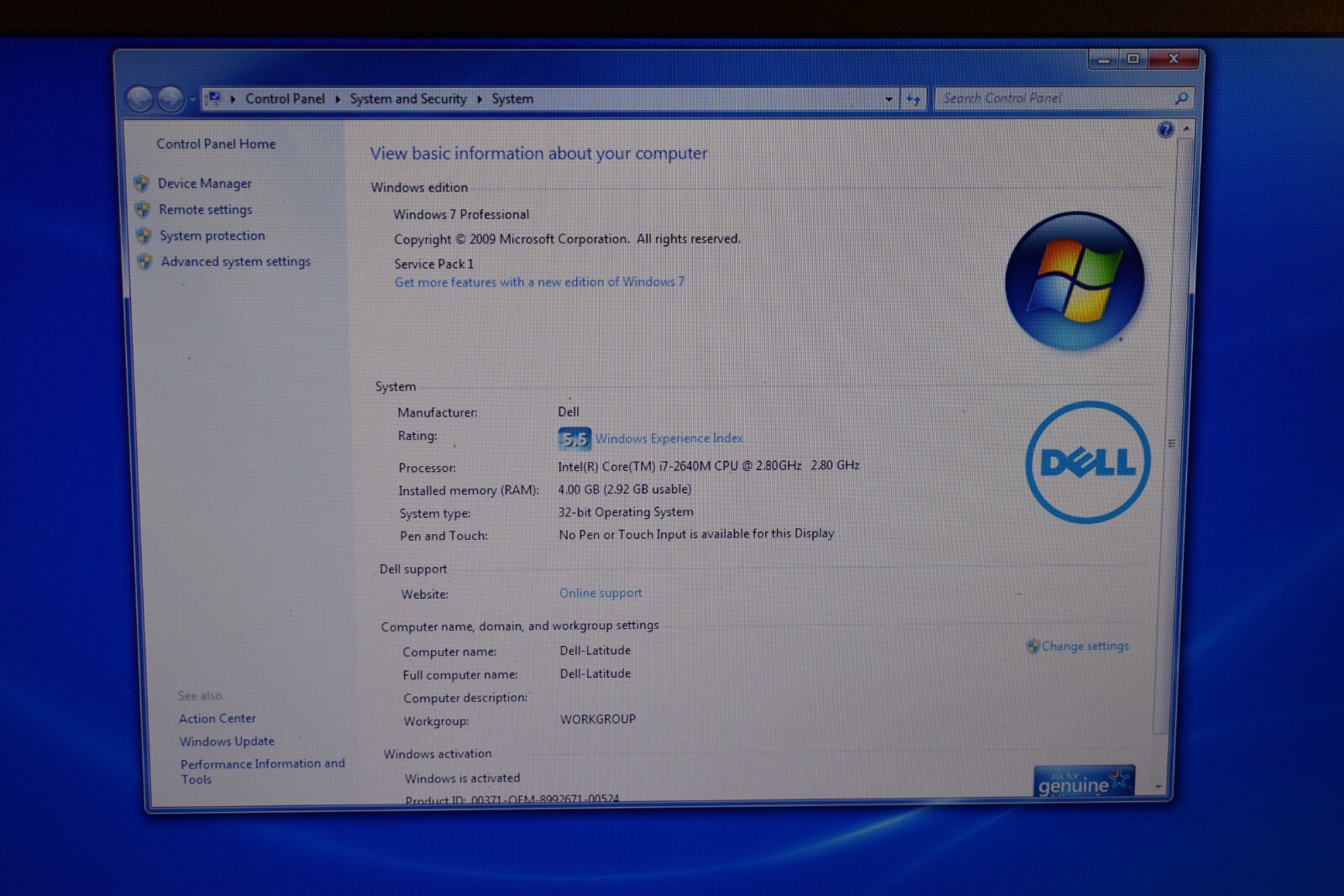1344x896 pixels.
Task: Open Windows Update under See also
Action: [227, 741]
